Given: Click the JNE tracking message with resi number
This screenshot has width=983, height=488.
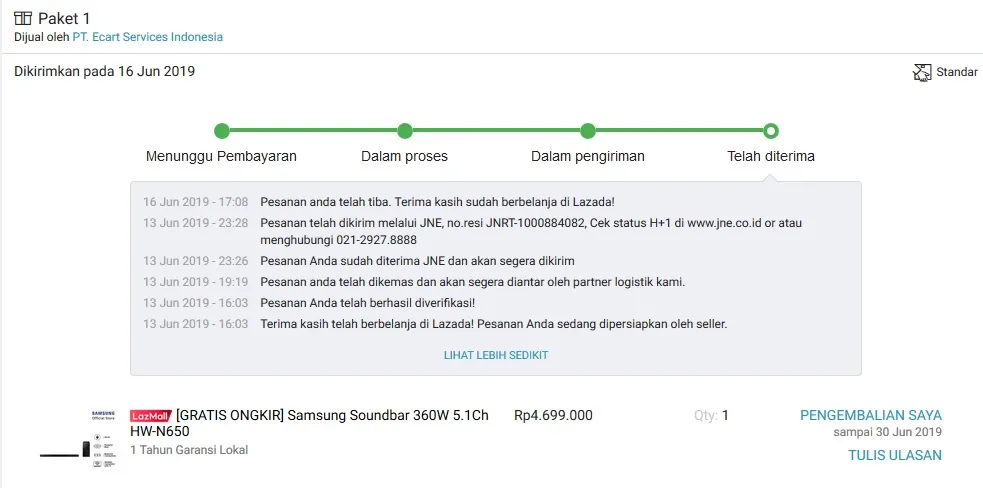Looking at the screenshot, I should [x=530, y=231].
